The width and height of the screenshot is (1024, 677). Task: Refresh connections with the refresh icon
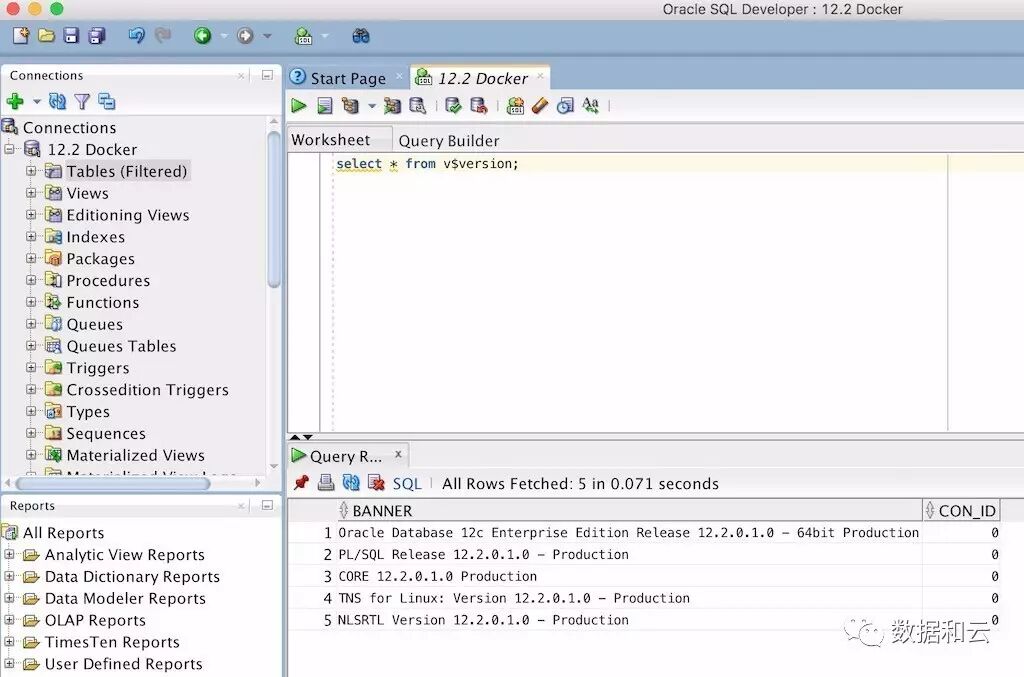pos(57,101)
